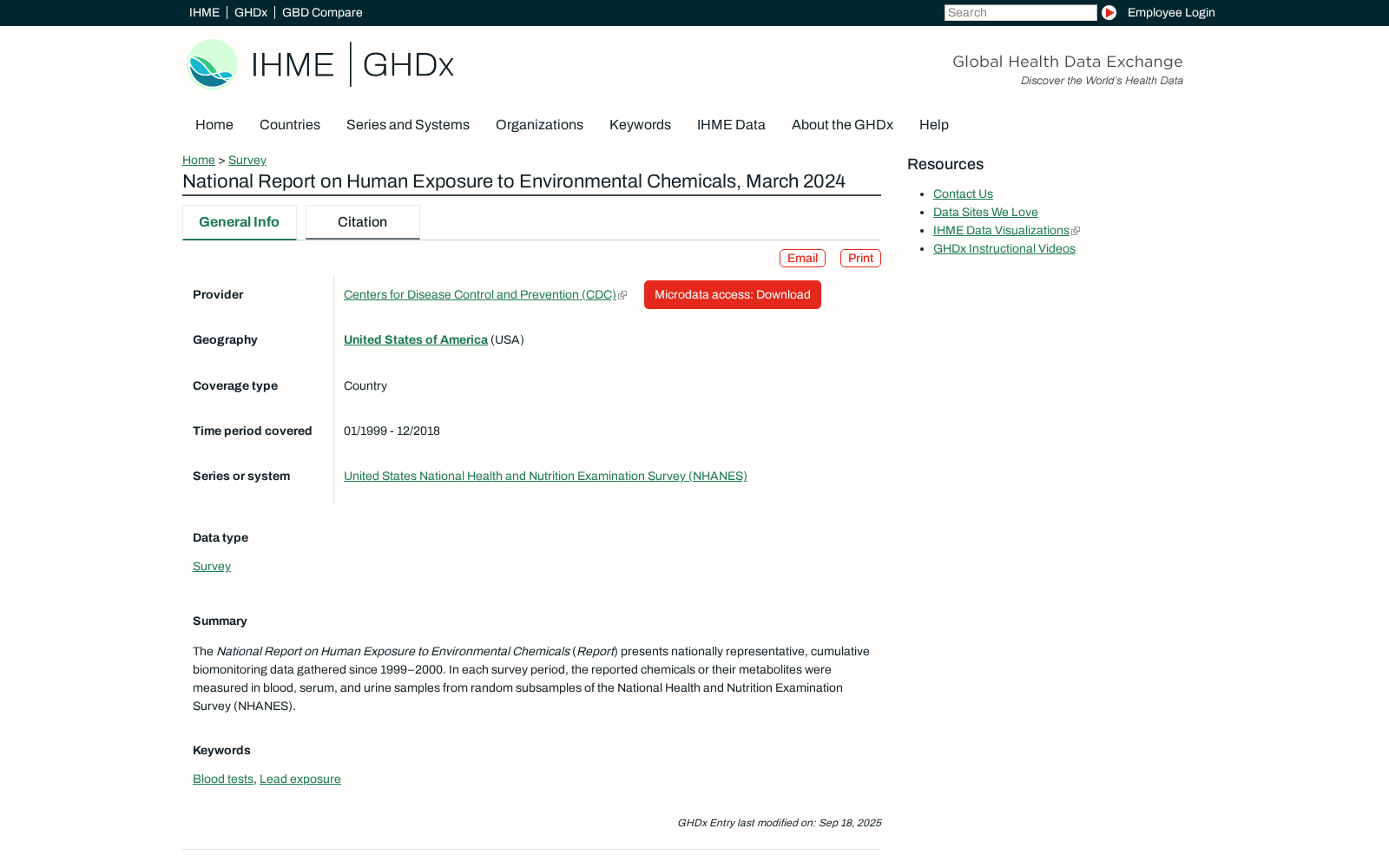Open the NHANES series link

(545, 476)
